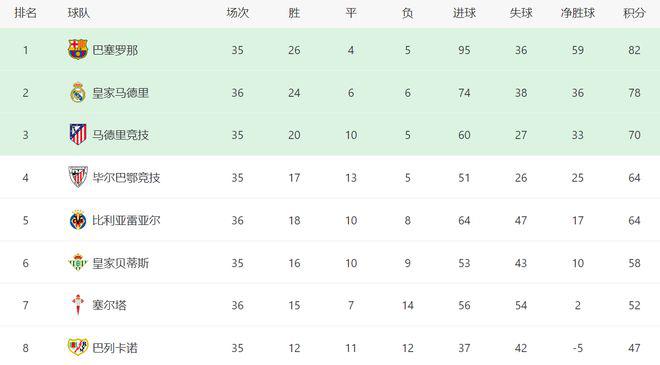
Task: Click the 净胜球 column header
Action: [x=578, y=13]
